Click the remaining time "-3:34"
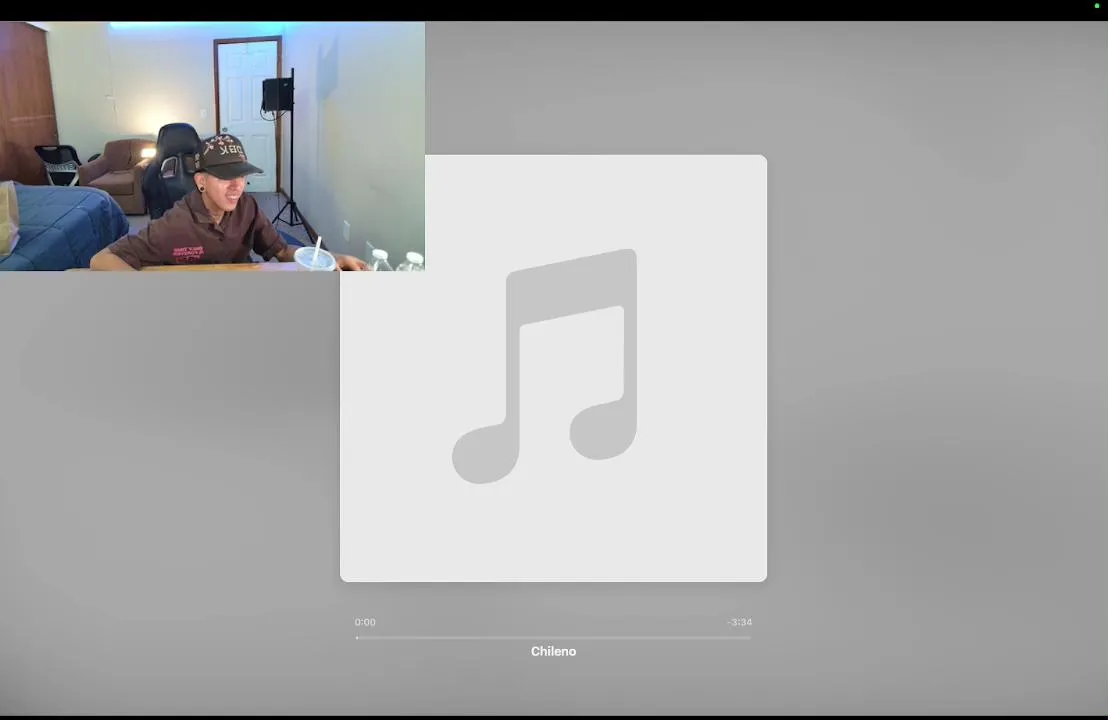 [x=740, y=622]
